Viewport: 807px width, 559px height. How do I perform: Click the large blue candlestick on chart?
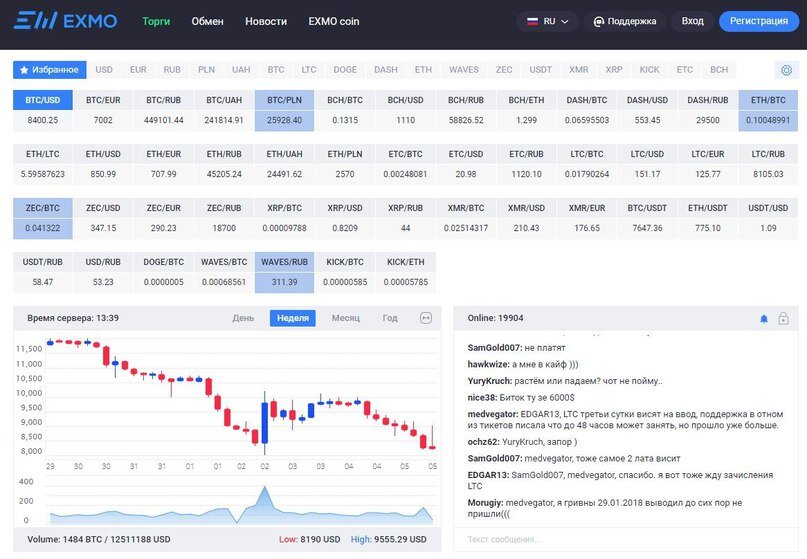[265, 423]
